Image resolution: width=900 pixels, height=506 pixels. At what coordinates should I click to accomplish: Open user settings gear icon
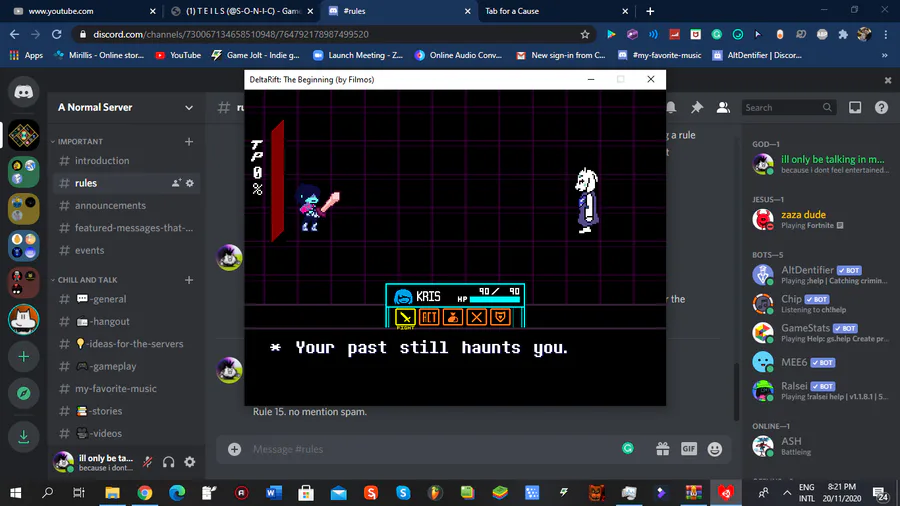point(189,461)
